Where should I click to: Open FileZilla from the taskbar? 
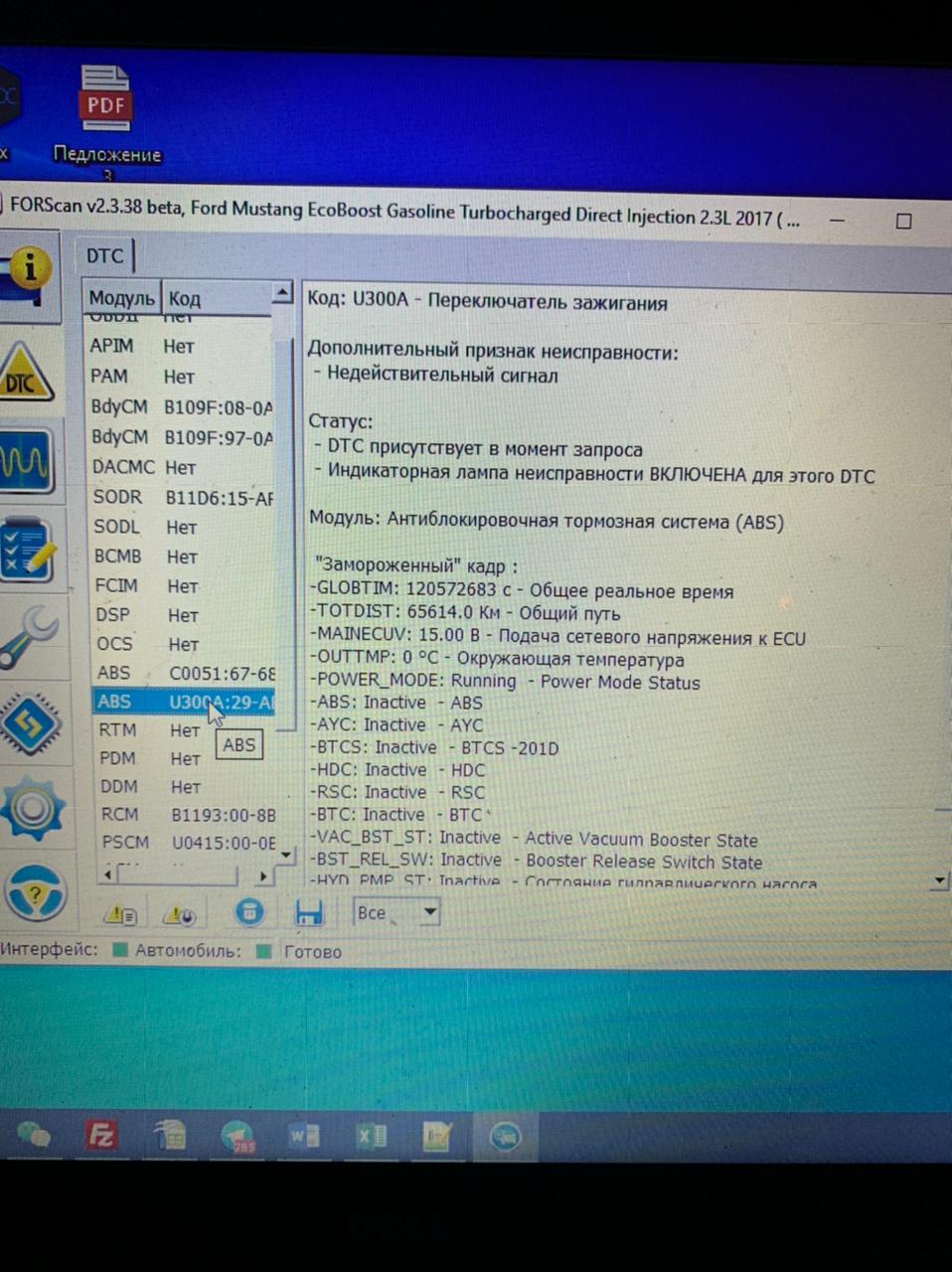click(101, 1135)
